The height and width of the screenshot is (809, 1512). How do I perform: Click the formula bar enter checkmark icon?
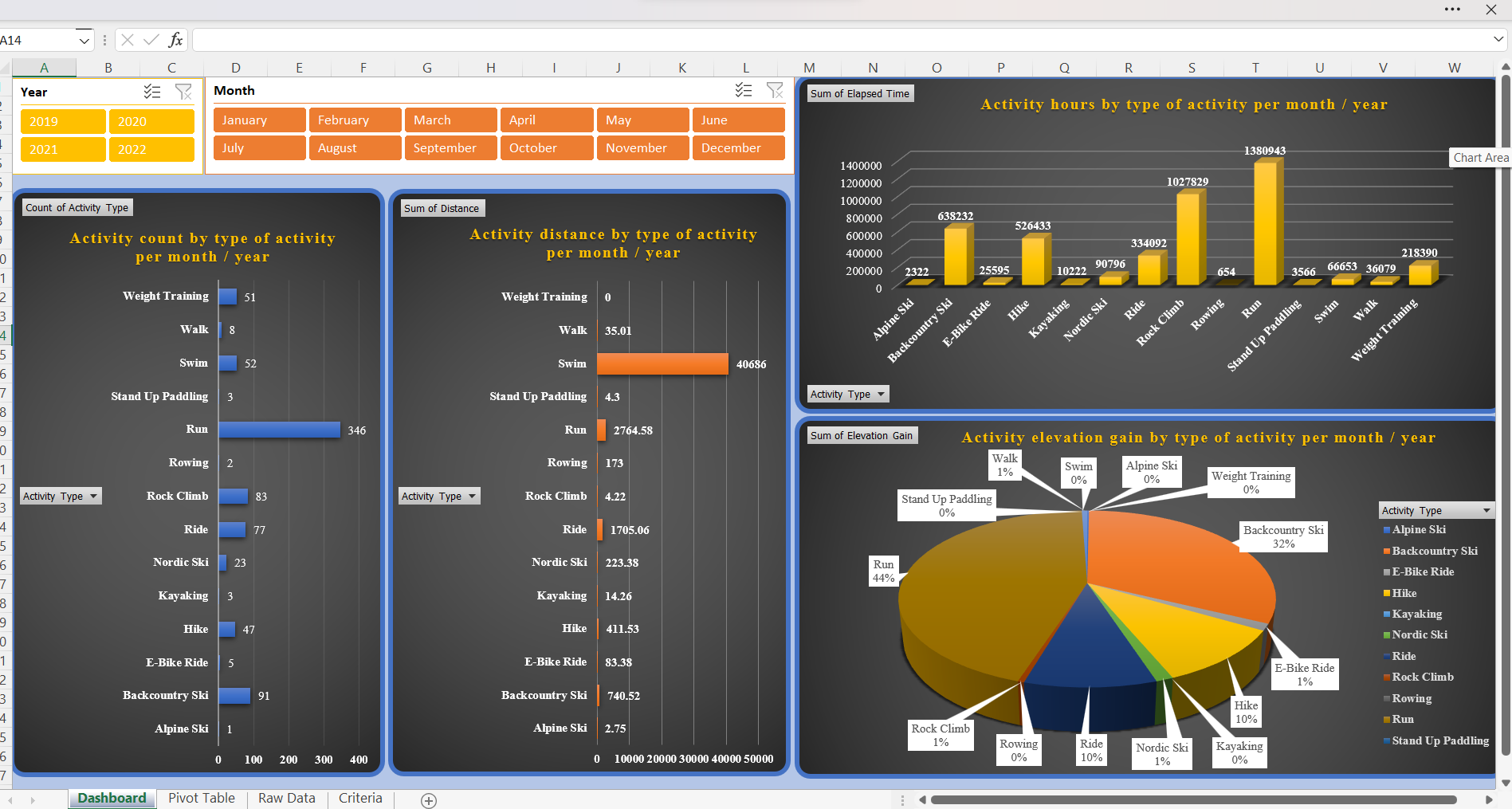click(151, 40)
